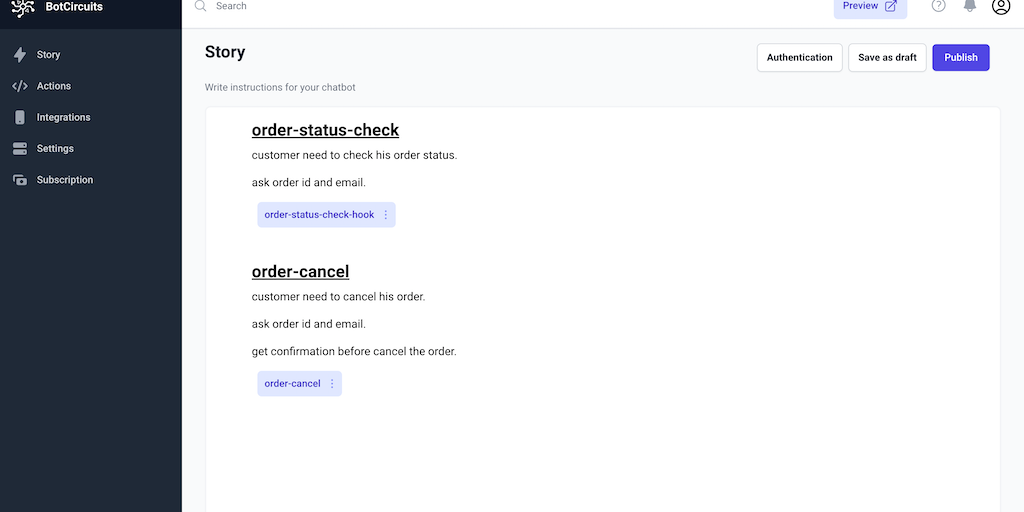Image resolution: width=1024 pixels, height=512 pixels.
Task: Click the Integrations phone icon
Action: (20, 117)
